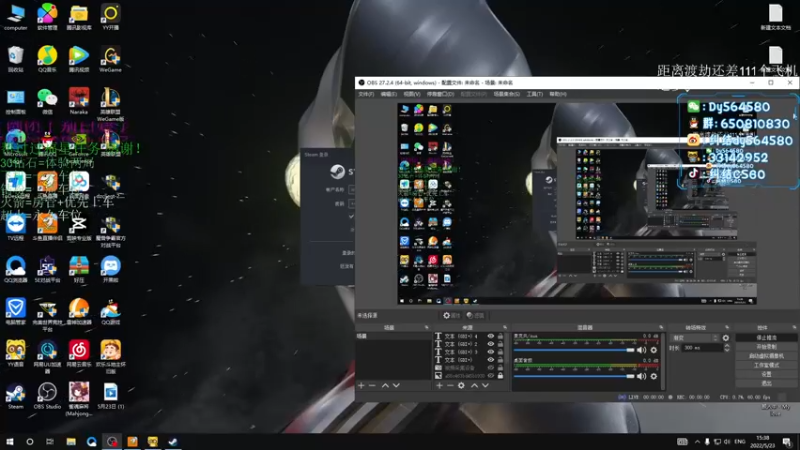Image resolution: width=800 pixels, height=450 pixels.
Task: Open WeChat desktop shortcut
Action: point(47,101)
